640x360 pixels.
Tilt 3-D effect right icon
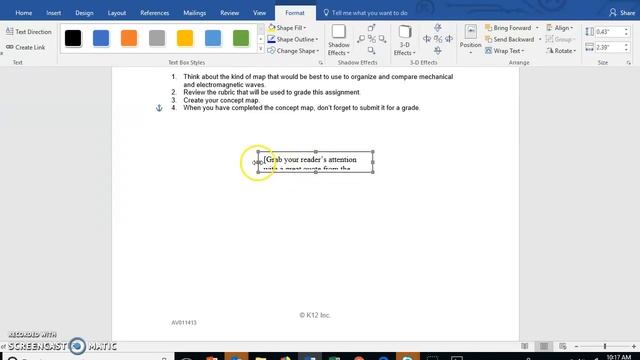pos(449,39)
